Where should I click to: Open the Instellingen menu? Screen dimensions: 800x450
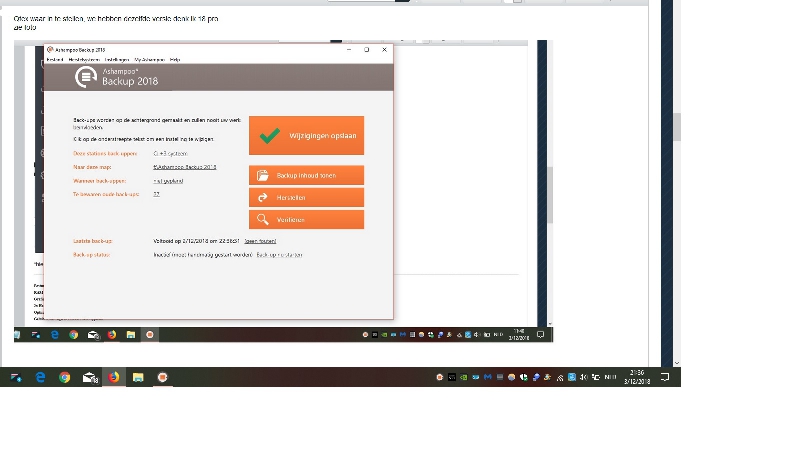[x=117, y=60]
